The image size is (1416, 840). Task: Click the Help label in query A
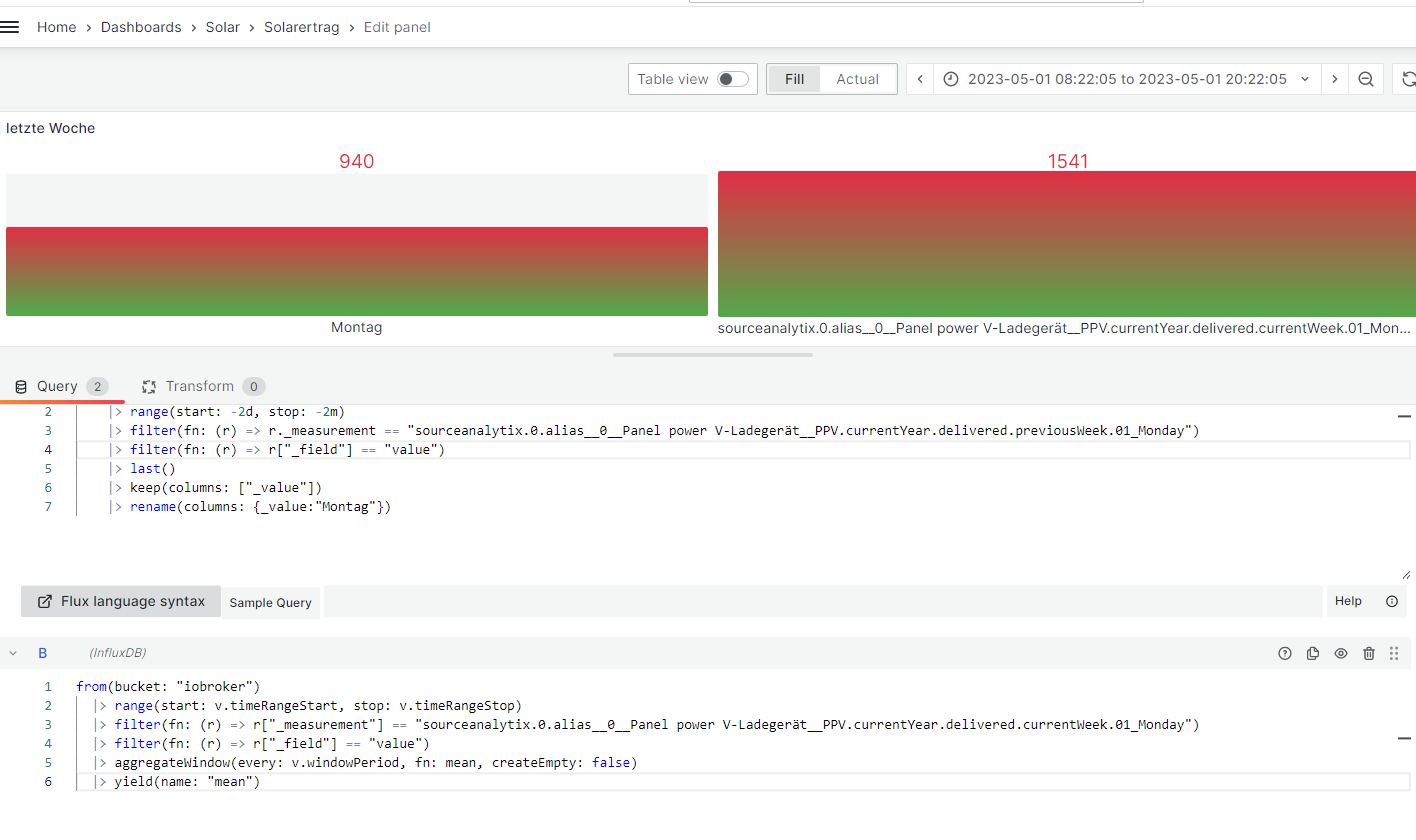coord(1348,601)
